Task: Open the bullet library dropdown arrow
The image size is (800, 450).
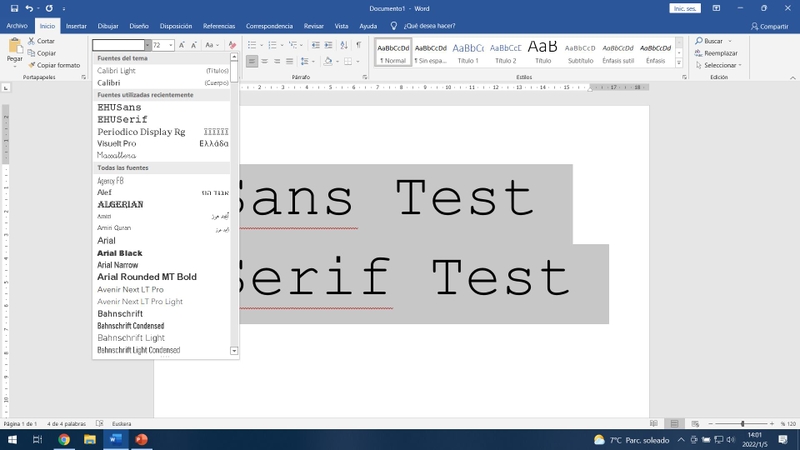Action: [x=261, y=45]
